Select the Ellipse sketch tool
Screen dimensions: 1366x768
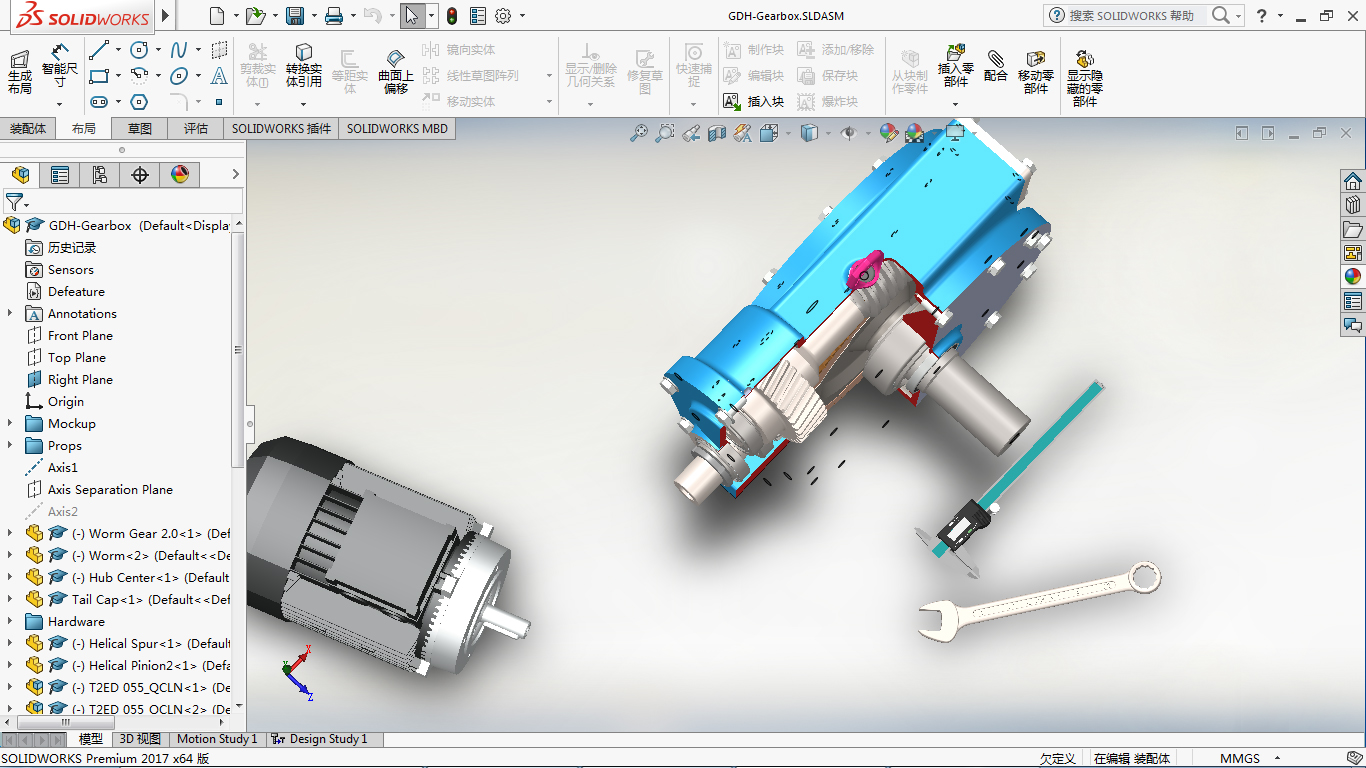coord(179,76)
